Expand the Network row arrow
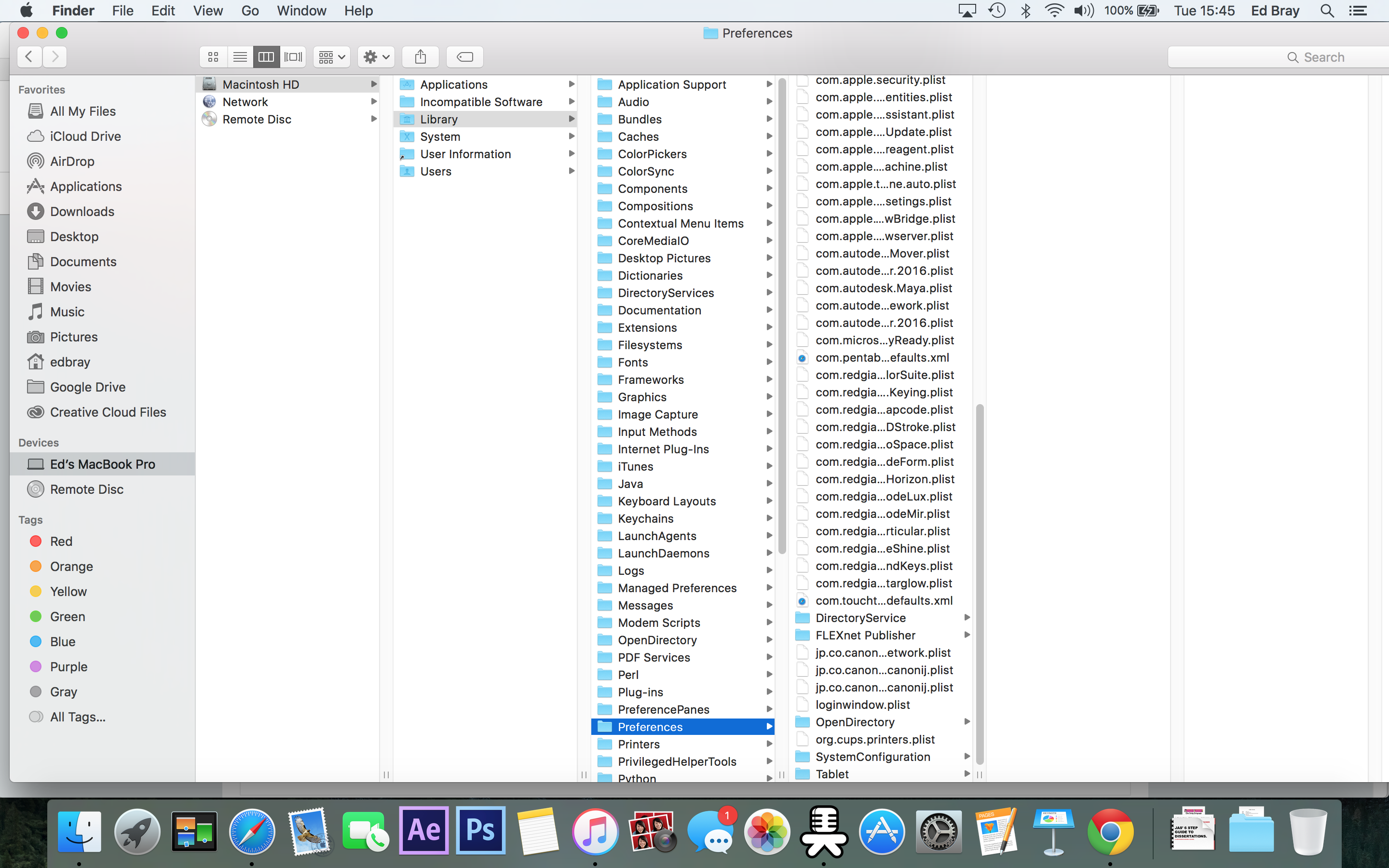 374,102
